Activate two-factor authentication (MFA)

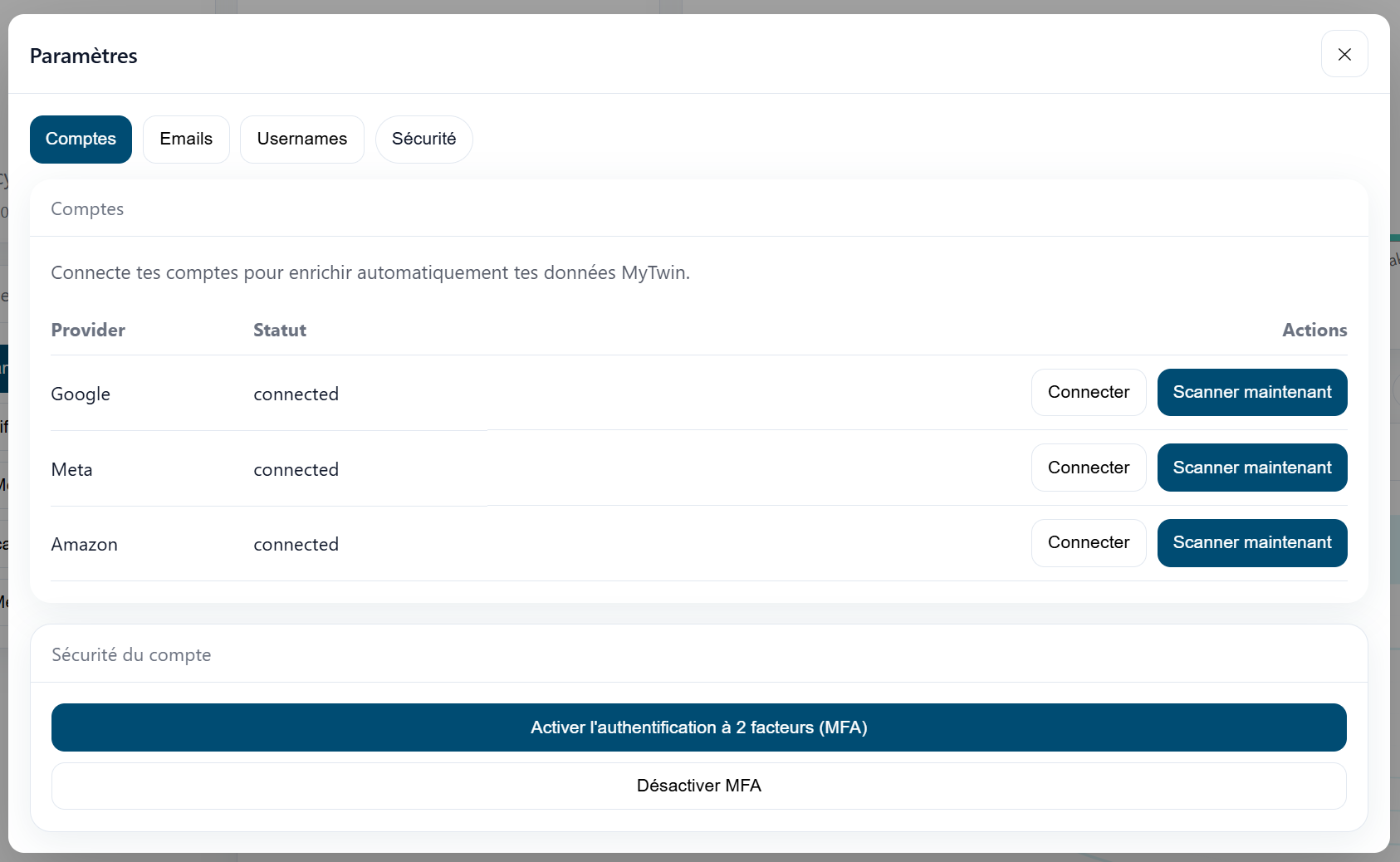point(698,727)
